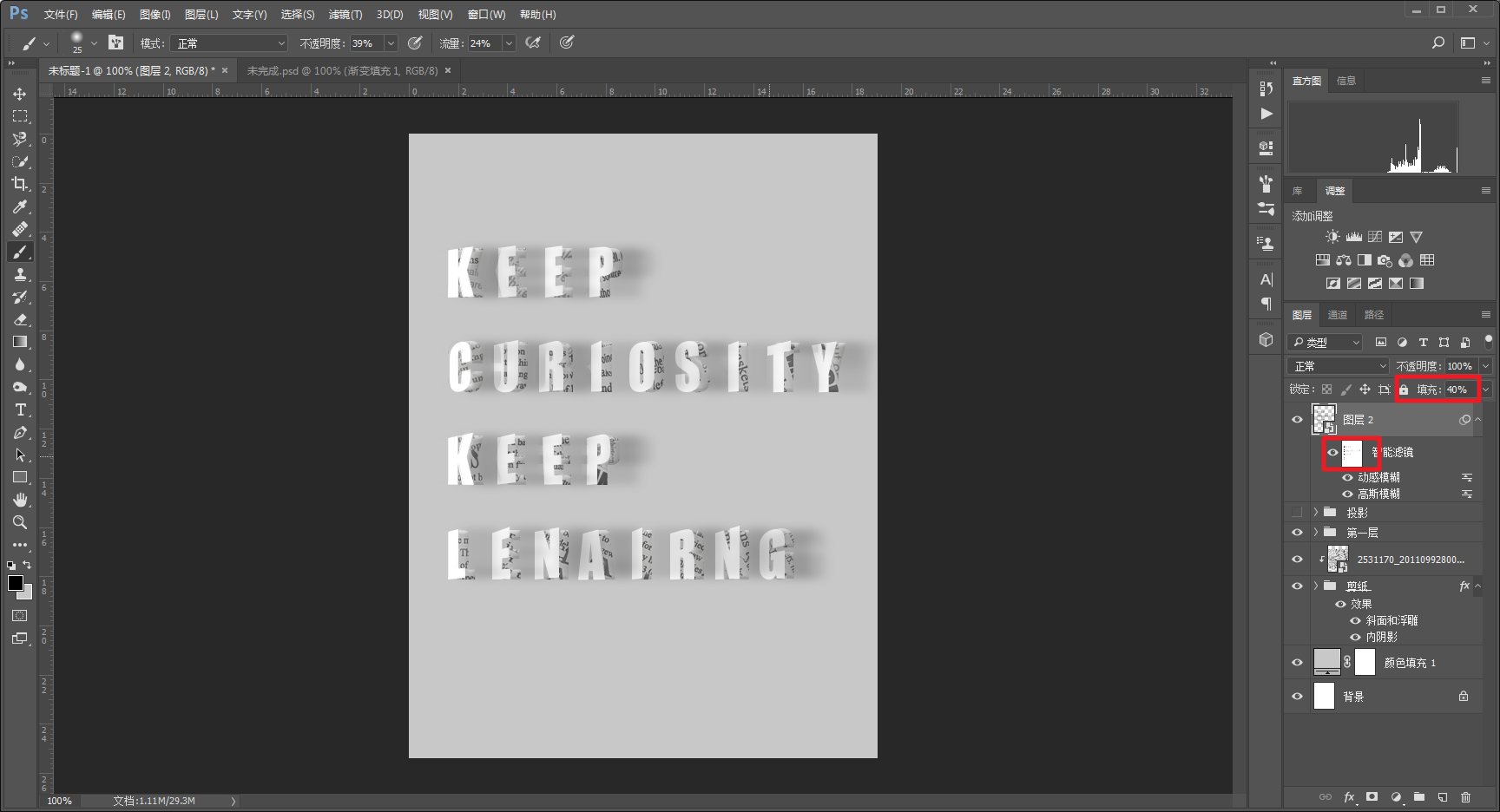Open the 窗口(W) menu
This screenshot has height=812, width=1500.
(x=486, y=15)
